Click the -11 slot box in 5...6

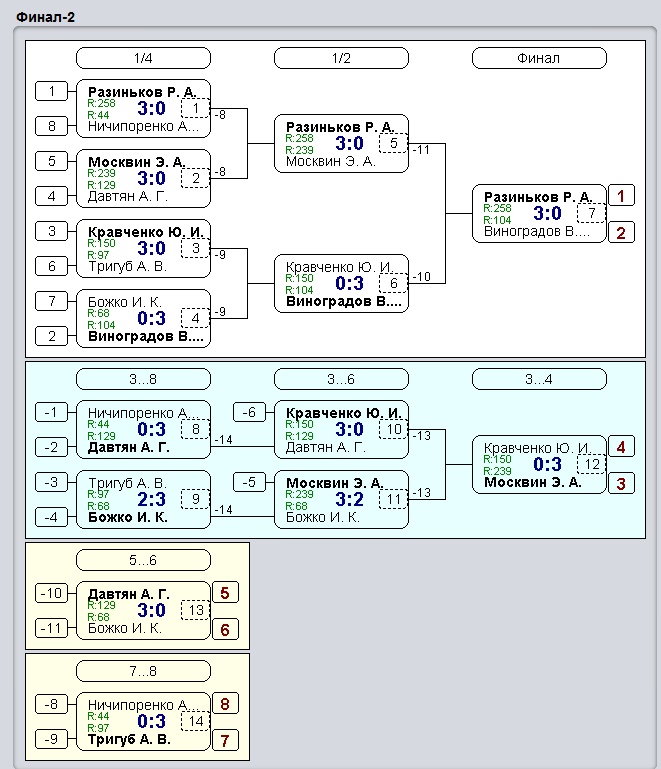[51, 628]
